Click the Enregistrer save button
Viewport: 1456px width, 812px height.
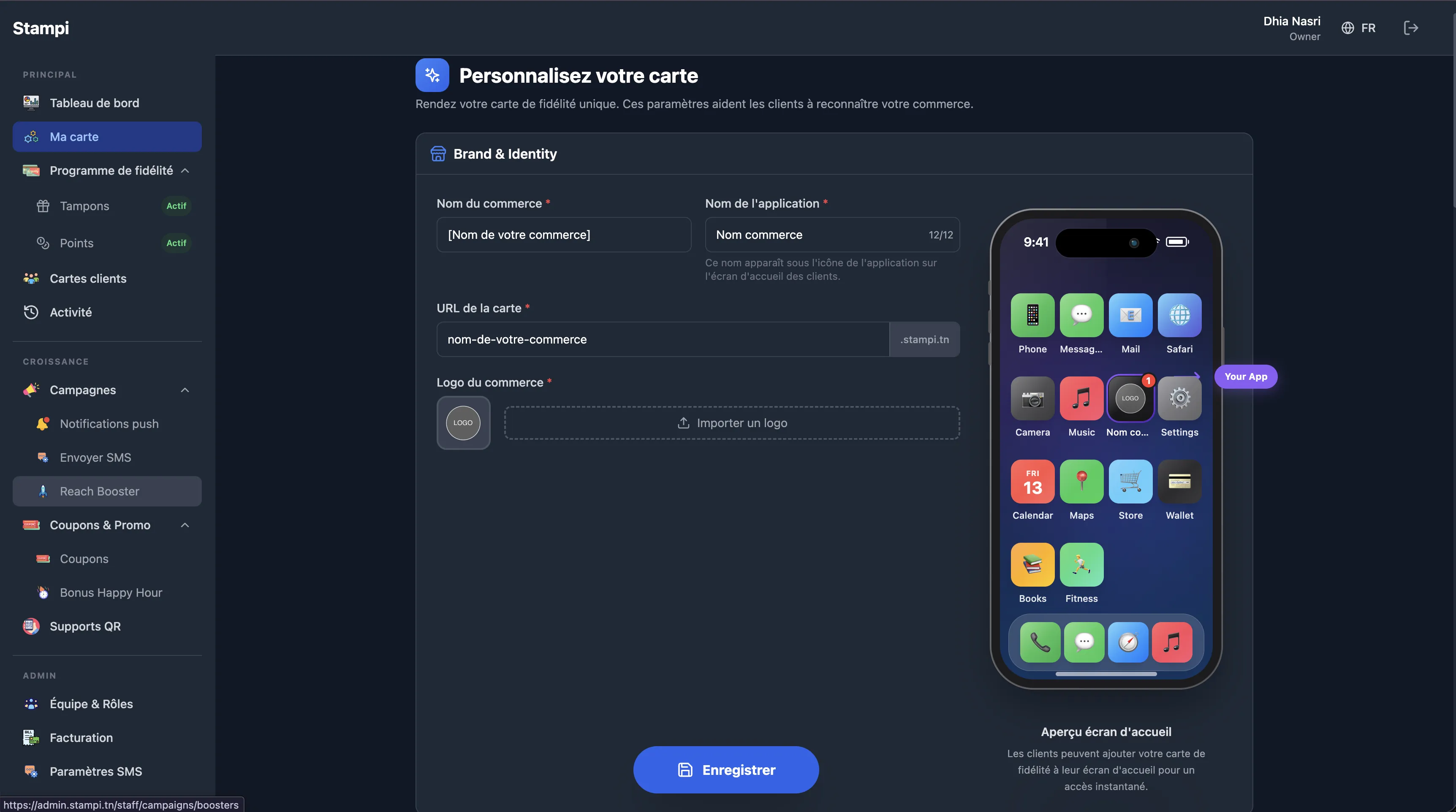(x=726, y=770)
